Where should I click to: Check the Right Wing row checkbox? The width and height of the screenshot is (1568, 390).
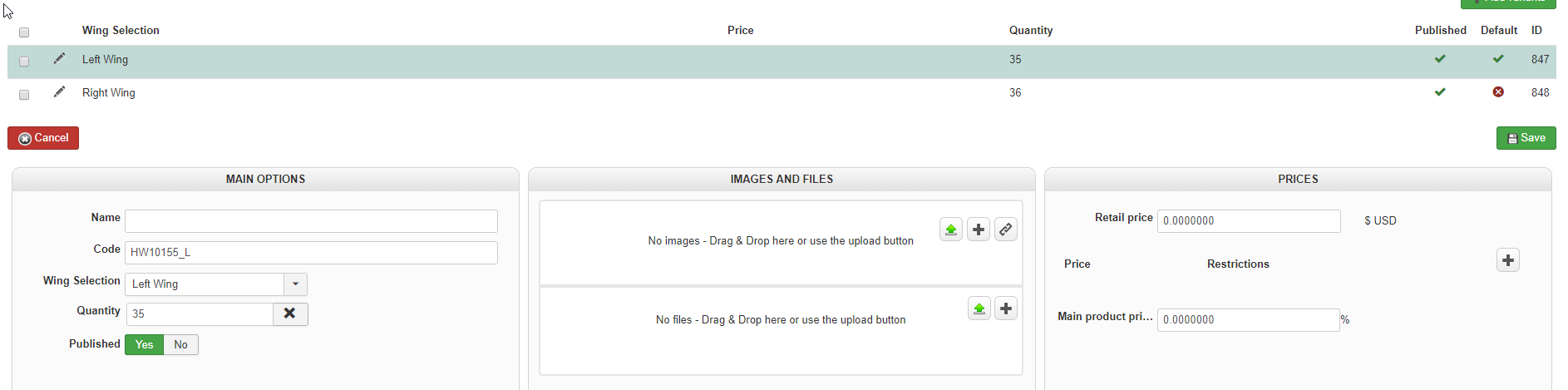[x=24, y=95]
